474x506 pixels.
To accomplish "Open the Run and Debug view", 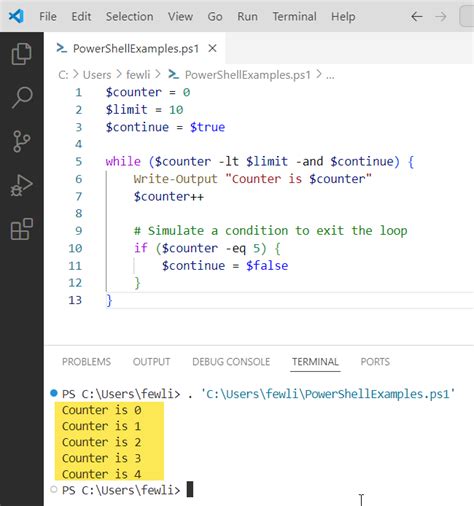I will (x=22, y=185).
